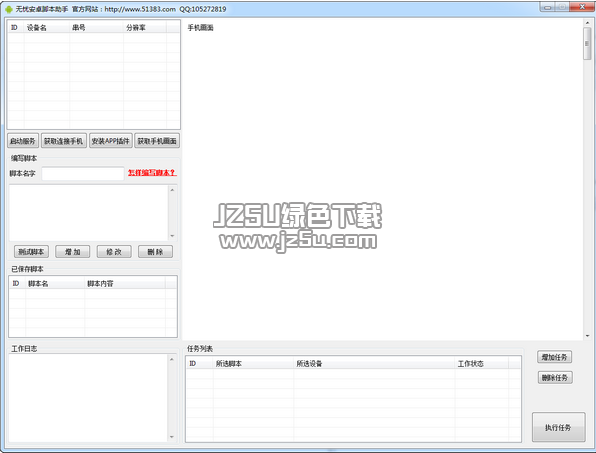Click the 修改 script button

pos(114,252)
